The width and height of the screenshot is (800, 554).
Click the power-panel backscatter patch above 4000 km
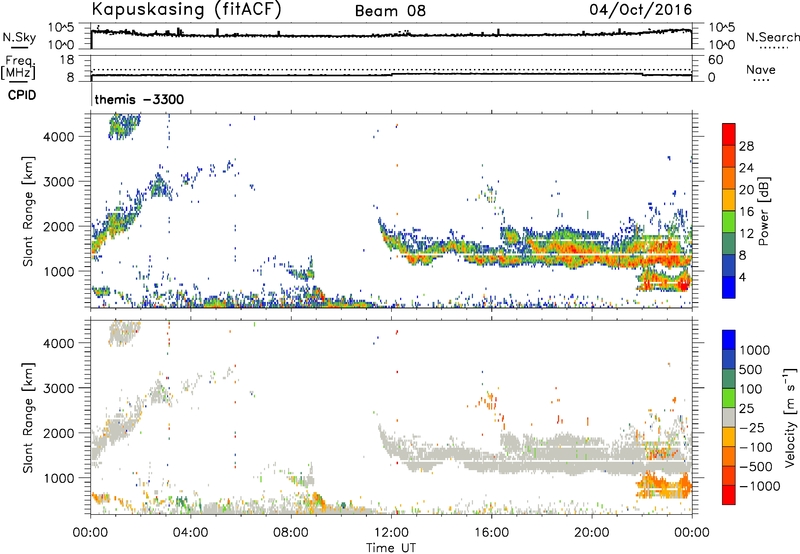(x=124, y=127)
